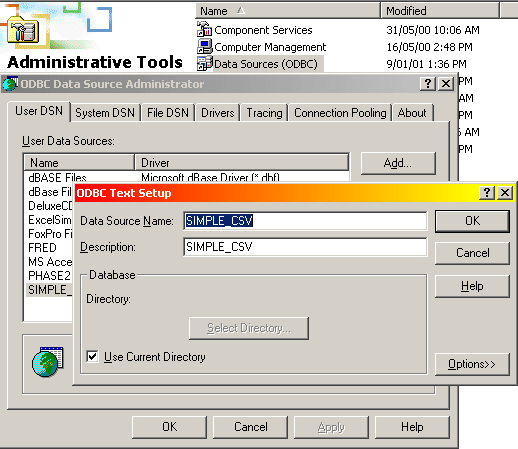Confirm ODBC Text Setup with OK
Viewport: 518px width, 449px height.
[x=472, y=221]
